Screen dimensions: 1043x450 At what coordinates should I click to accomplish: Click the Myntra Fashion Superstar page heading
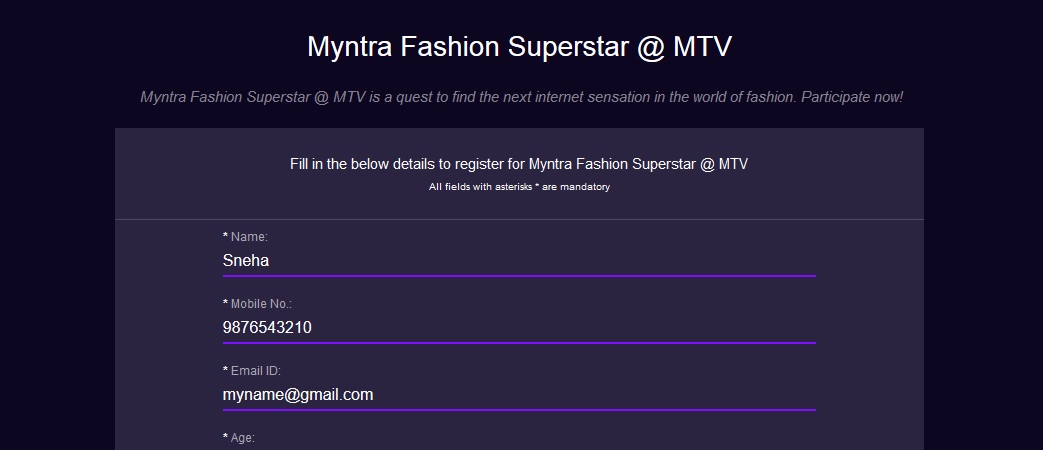click(520, 48)
